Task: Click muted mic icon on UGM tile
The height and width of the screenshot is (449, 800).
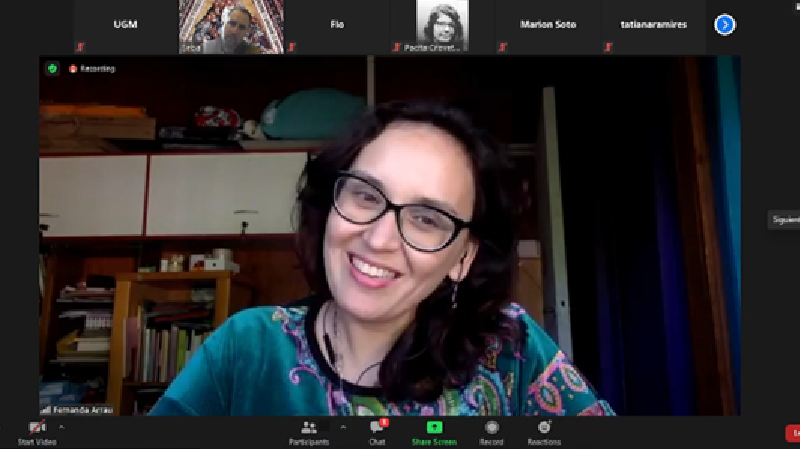Action: [80, 47]
